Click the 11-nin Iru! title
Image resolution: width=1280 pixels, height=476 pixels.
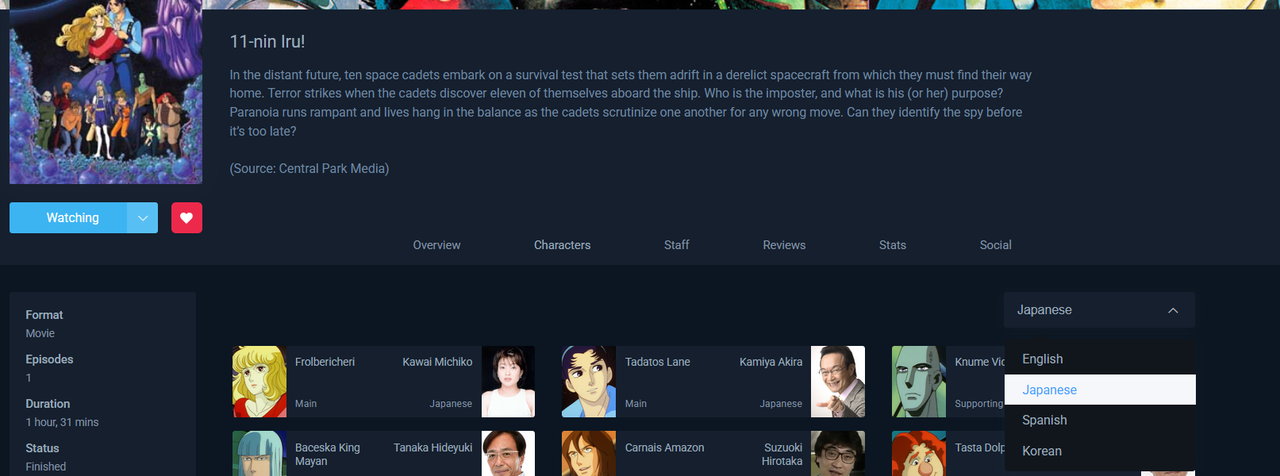267,42
